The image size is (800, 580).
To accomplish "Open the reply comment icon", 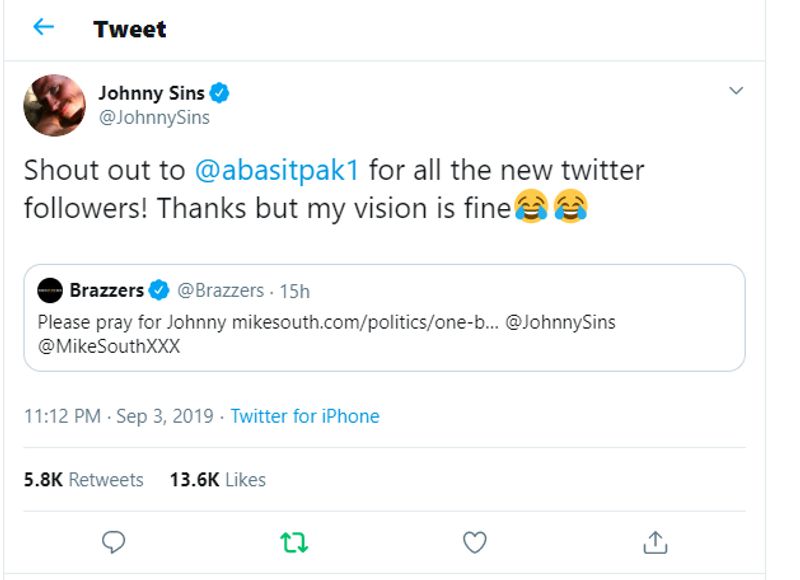I will tap(115, 542).
